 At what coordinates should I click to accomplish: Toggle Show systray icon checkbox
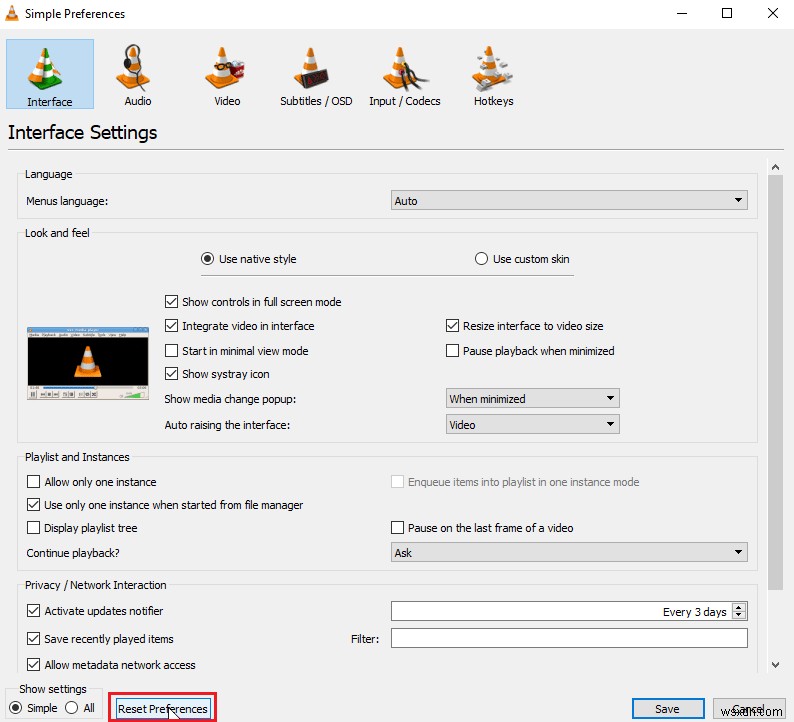pos(217,374)
